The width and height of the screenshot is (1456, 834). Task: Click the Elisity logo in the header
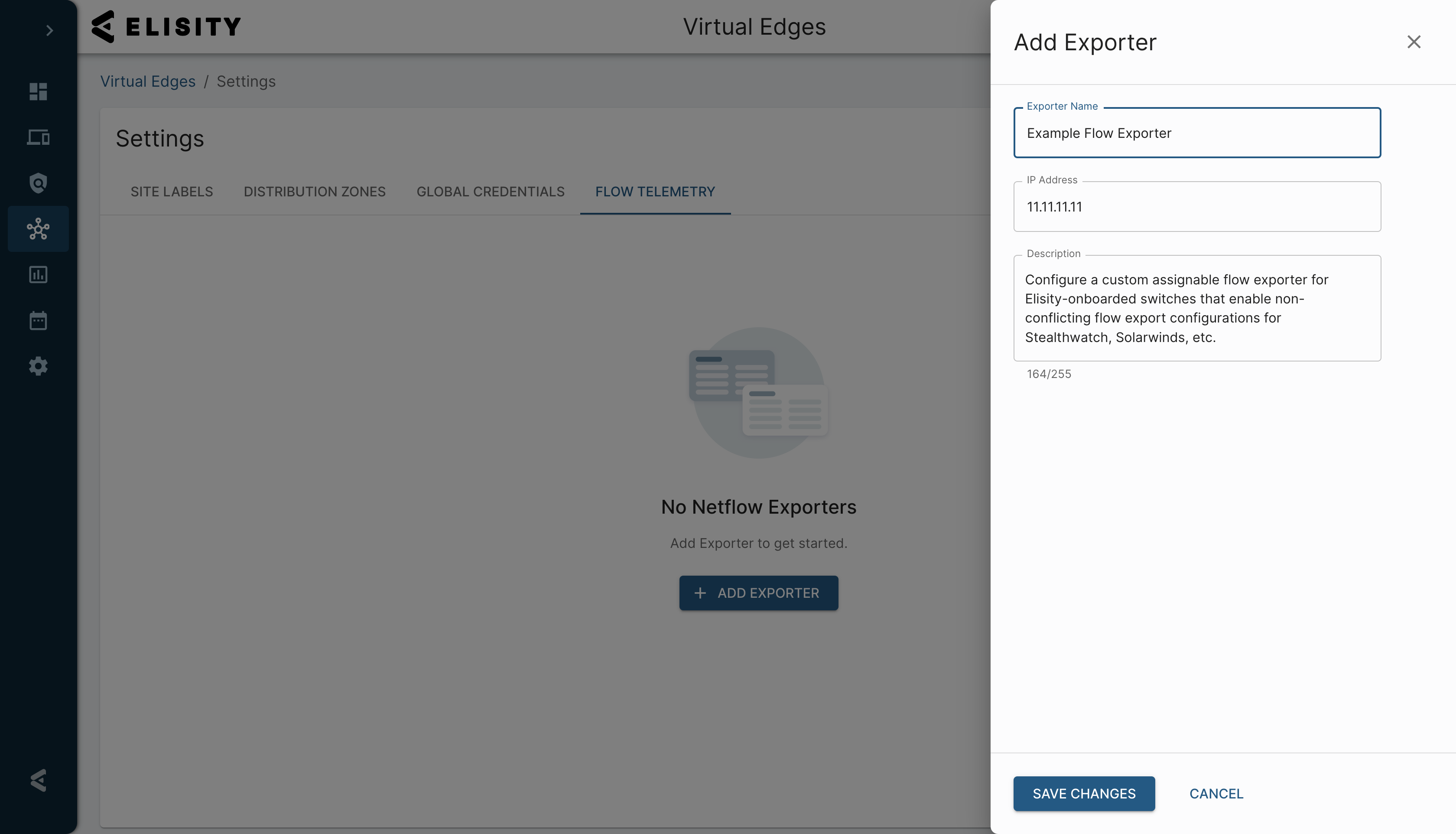166,26
